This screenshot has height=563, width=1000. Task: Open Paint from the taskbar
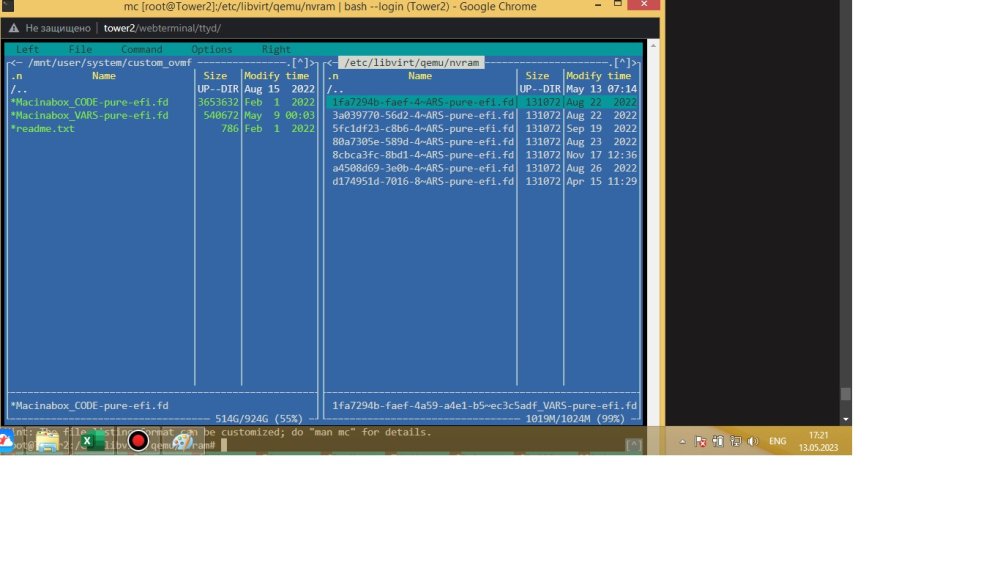click(x=182, y=441)
